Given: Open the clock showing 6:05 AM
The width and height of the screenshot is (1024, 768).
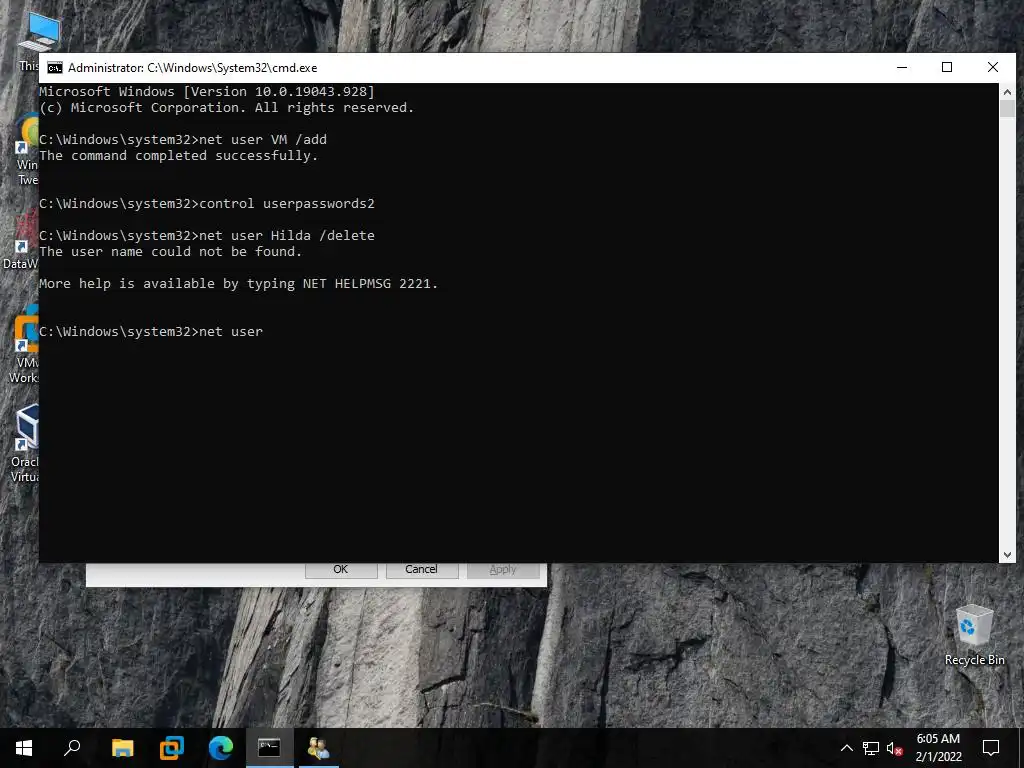Looking at the screenshot, I should pyautogui.click(x=938, y=748).
